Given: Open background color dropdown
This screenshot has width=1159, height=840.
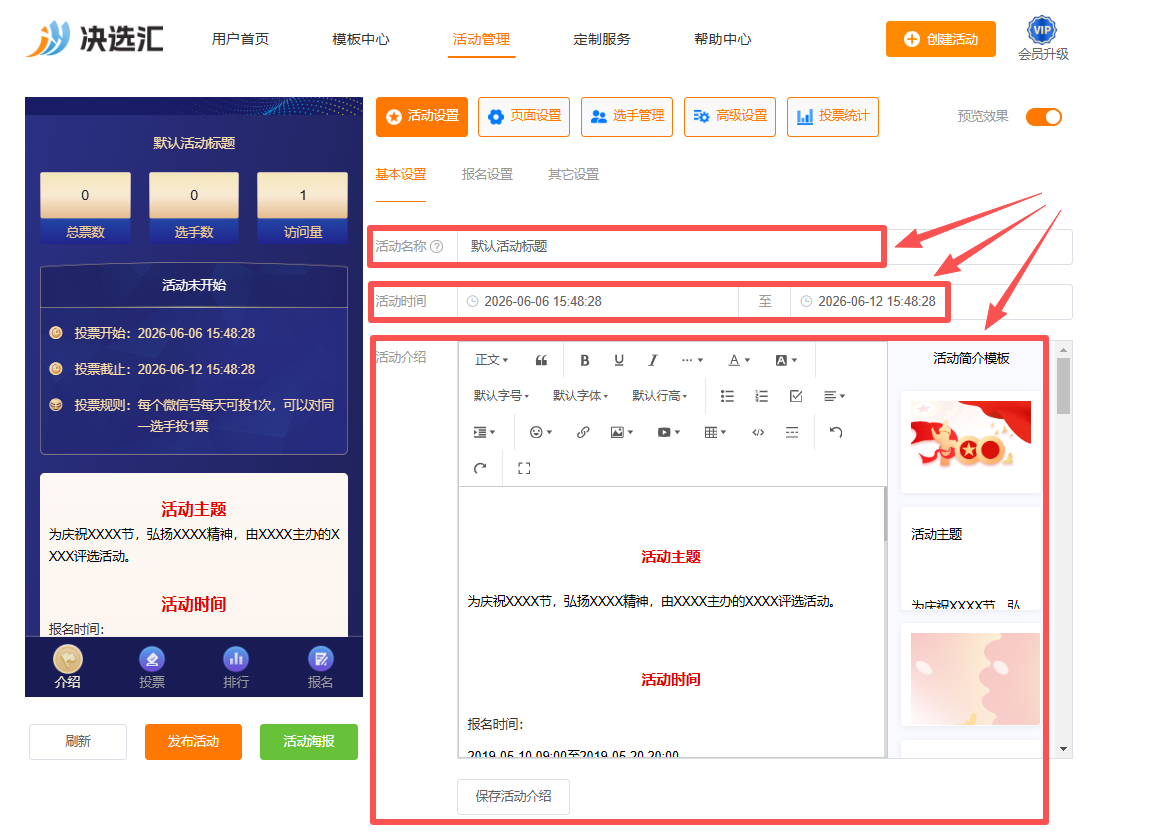Looking at the screenshot, I should [x=786, y=360].
